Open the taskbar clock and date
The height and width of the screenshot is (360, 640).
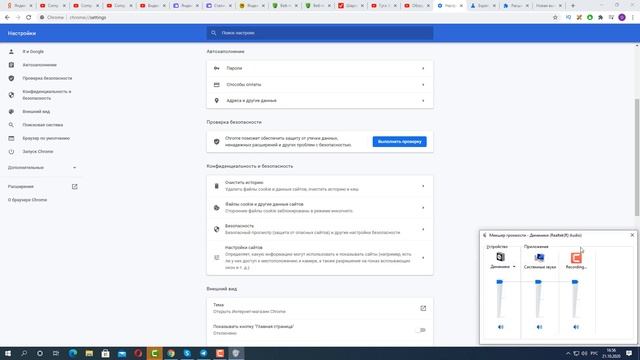point(611,353)
